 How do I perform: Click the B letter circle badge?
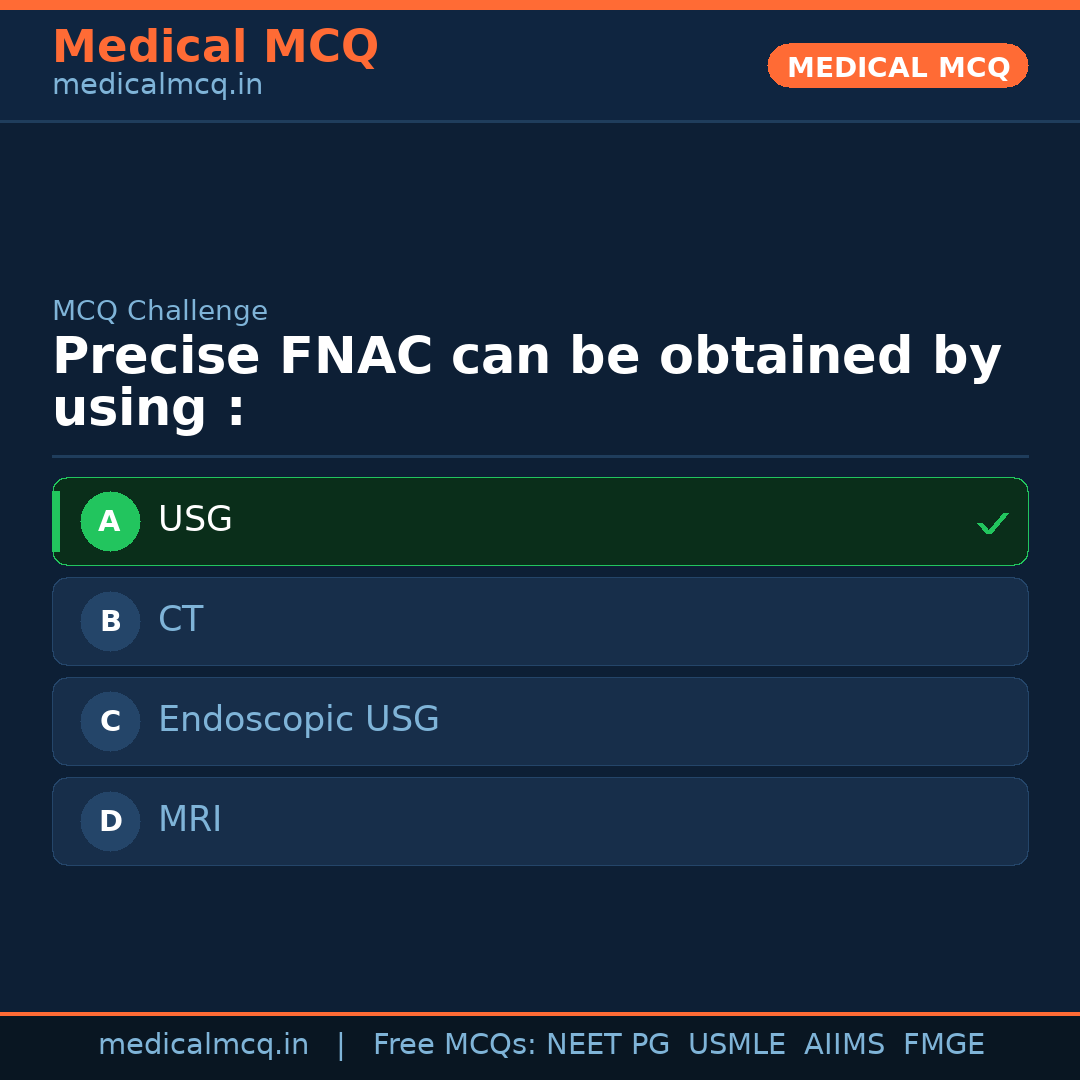click(x=110, y=622)
